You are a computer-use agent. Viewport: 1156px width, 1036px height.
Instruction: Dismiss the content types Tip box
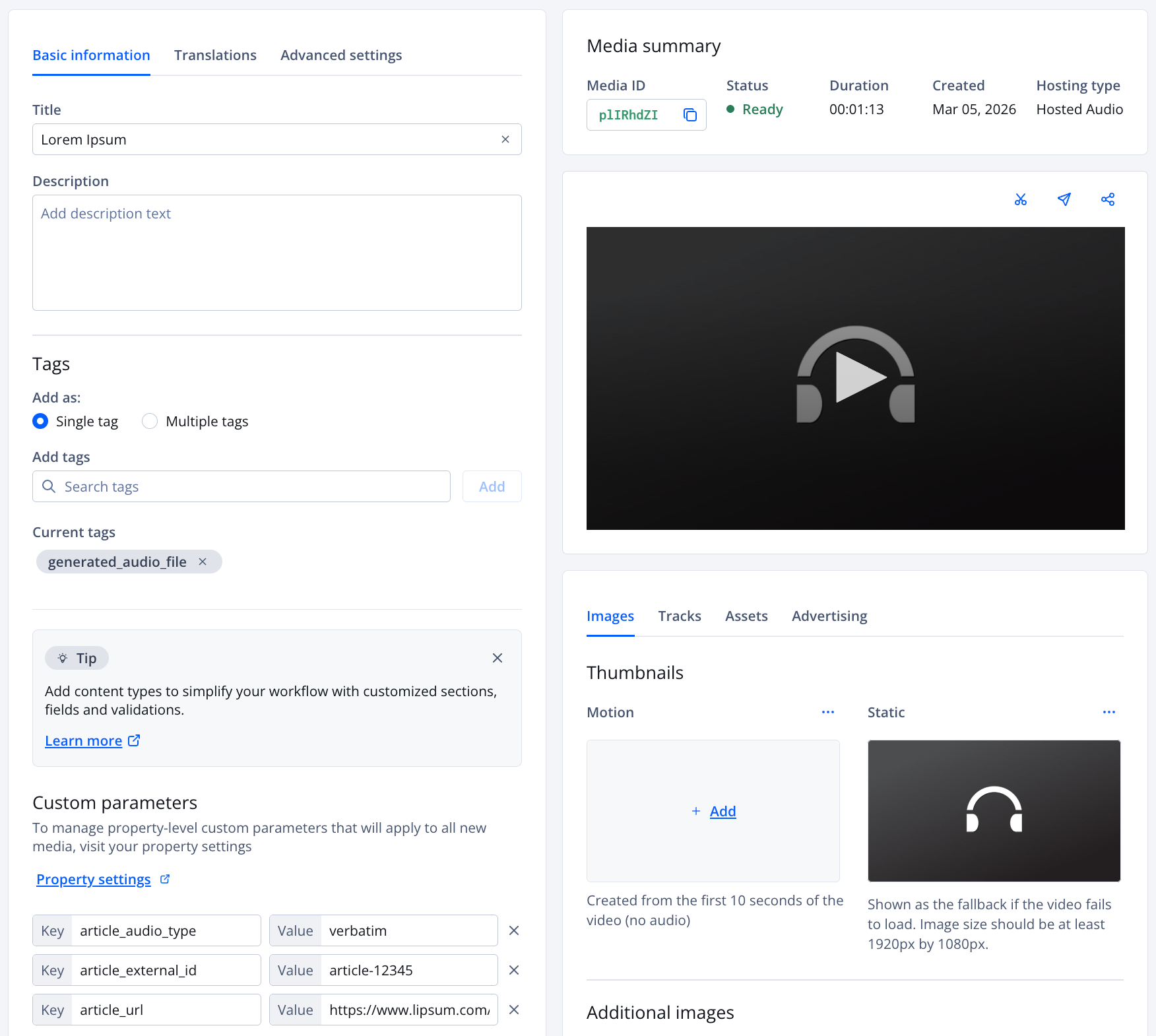[x=497, y=658]
